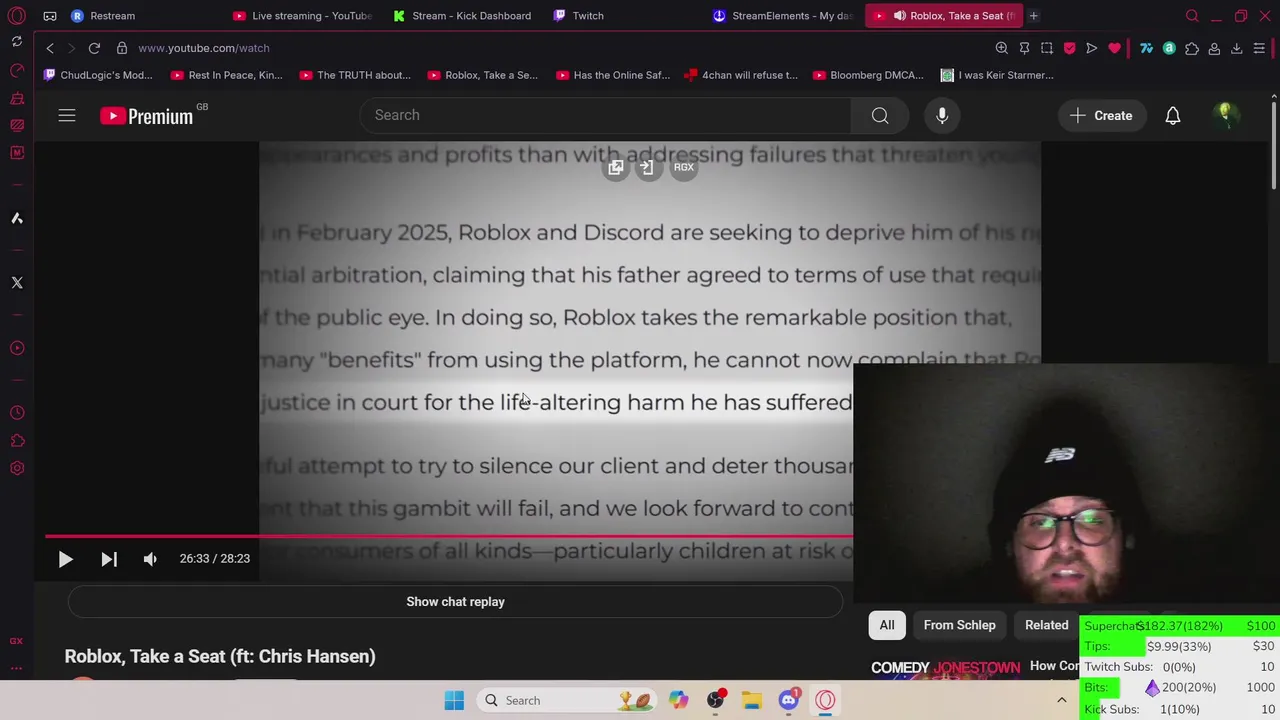This screenshot has height=720, width=1280.
Task: Go back to the previous page
Action: [x=50, y=48]
